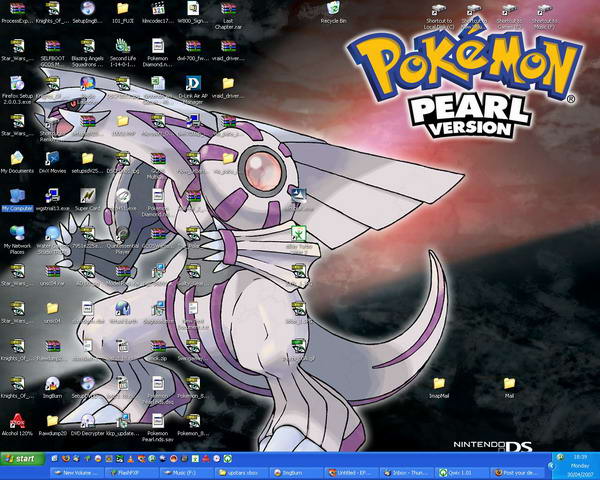
Task: Open the Pokemon Pearl.nds.sav file
Action: click(x=158, y=428)
